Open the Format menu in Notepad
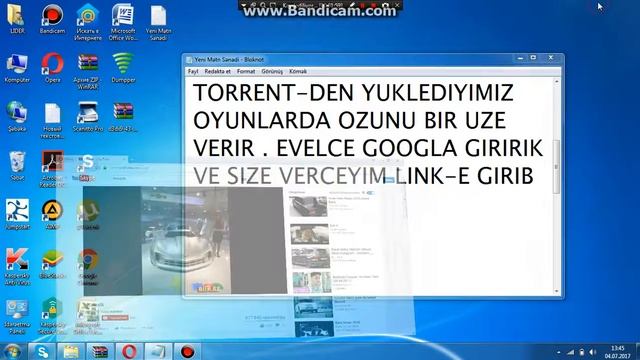The height and width of the screenshot is (360, 640). click(246, 71)
